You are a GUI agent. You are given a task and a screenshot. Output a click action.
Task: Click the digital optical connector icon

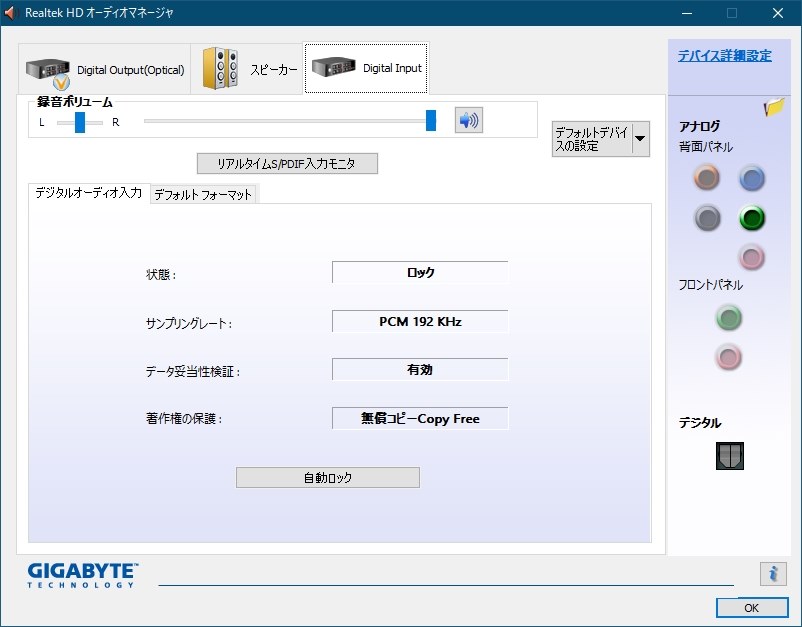[730, 456]
